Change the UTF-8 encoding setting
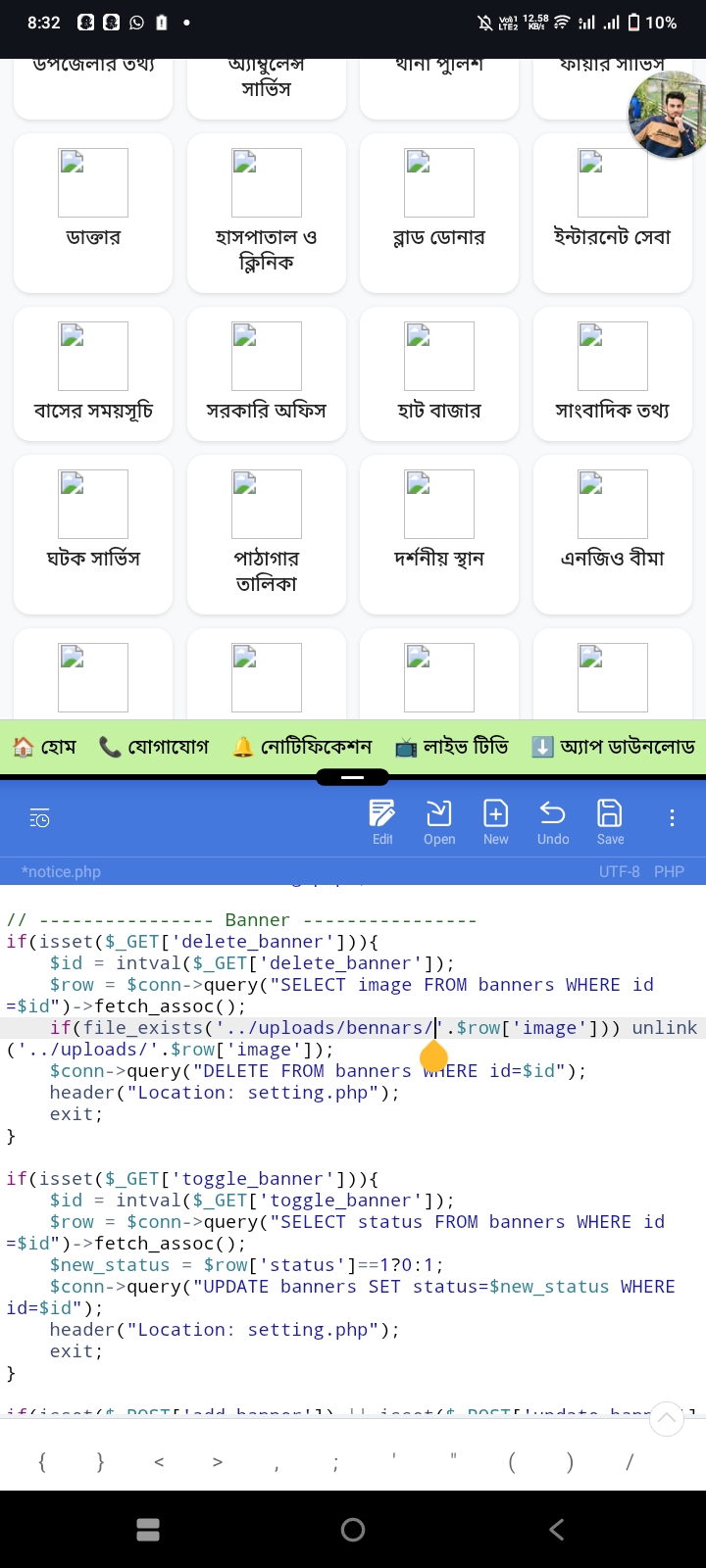This screenshot has height=1568, width=706. point(619,871)
